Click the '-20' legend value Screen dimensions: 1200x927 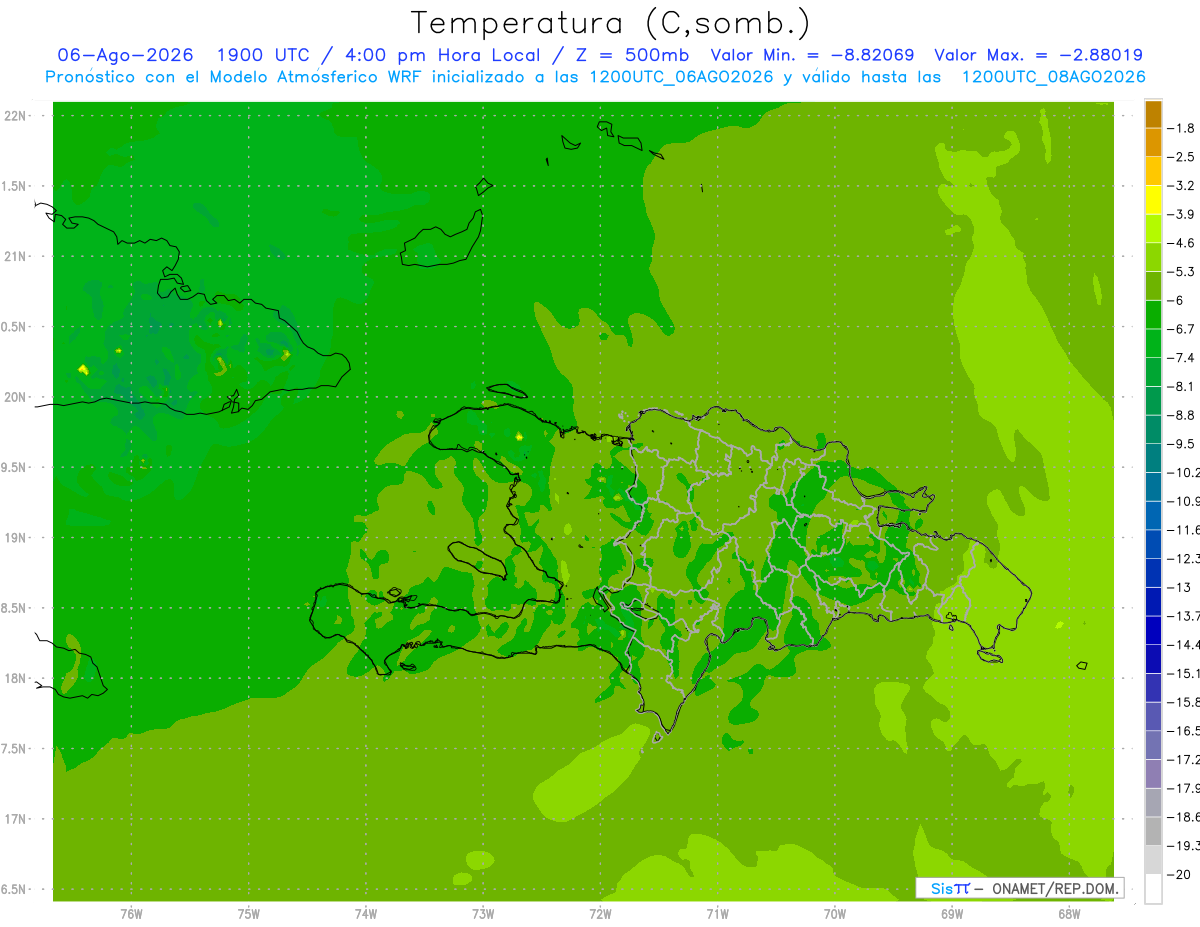[1181, 875]
